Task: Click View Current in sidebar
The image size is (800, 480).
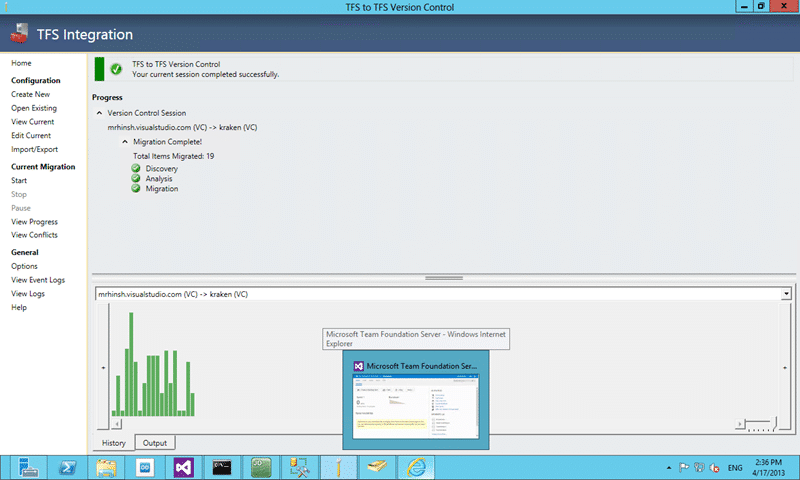Action: (x=33, y=121)
